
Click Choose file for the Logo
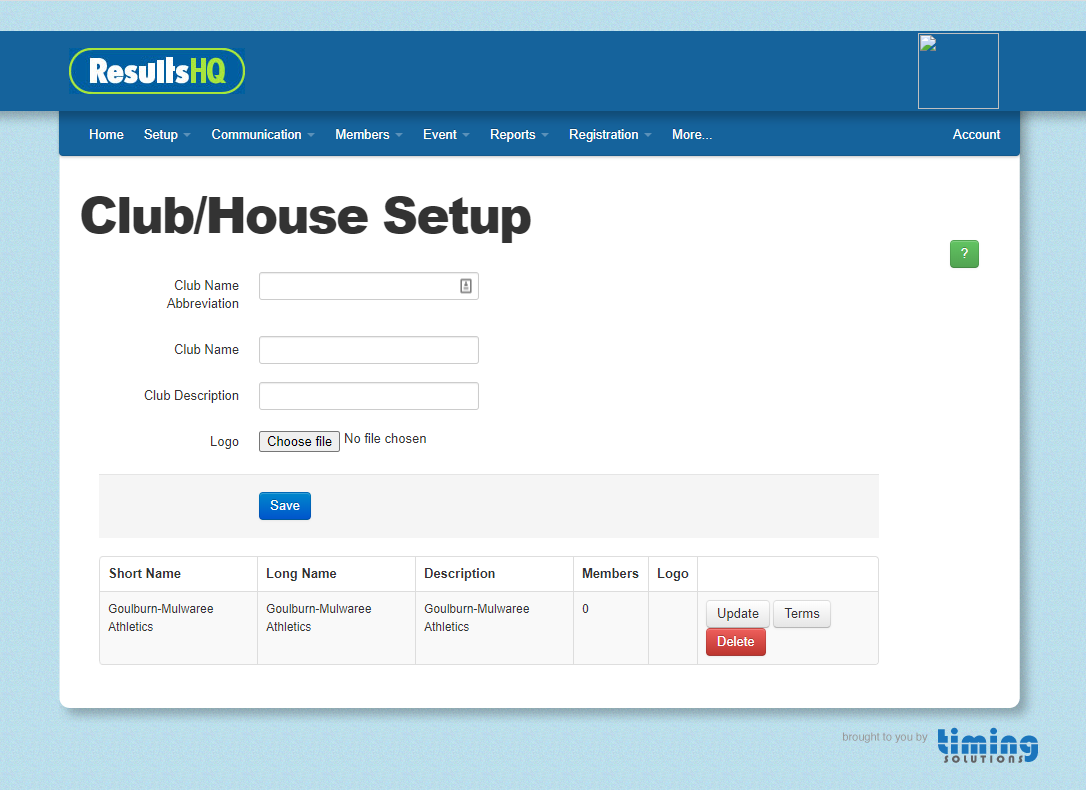coord(299,441)
